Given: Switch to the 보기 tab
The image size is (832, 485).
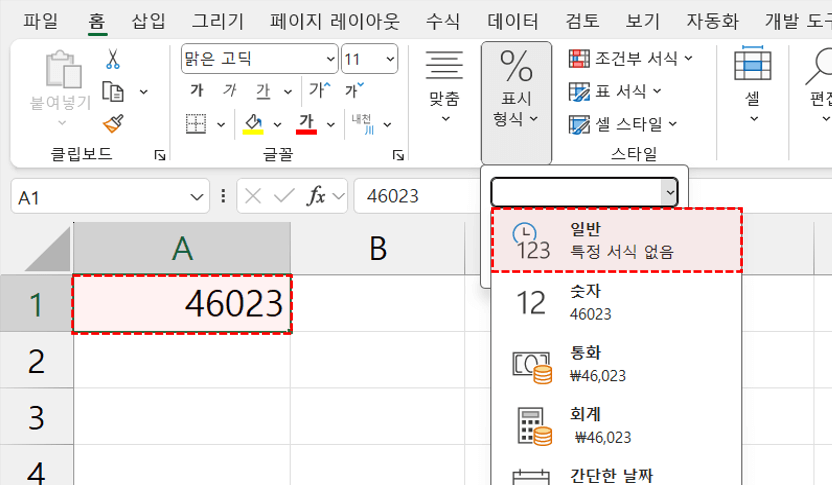Looking at the screenshot, I should [643, 21].
